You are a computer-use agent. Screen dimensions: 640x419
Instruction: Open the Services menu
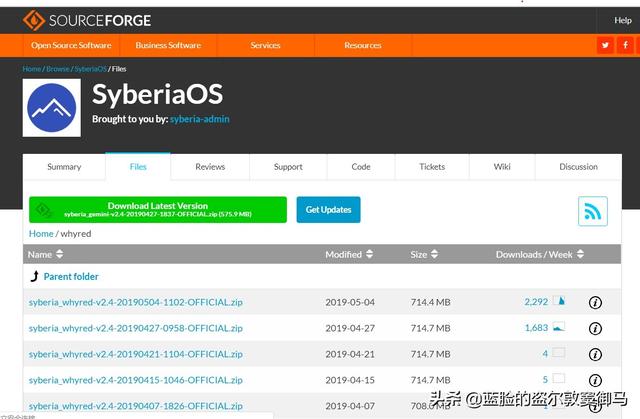(265, 45)
